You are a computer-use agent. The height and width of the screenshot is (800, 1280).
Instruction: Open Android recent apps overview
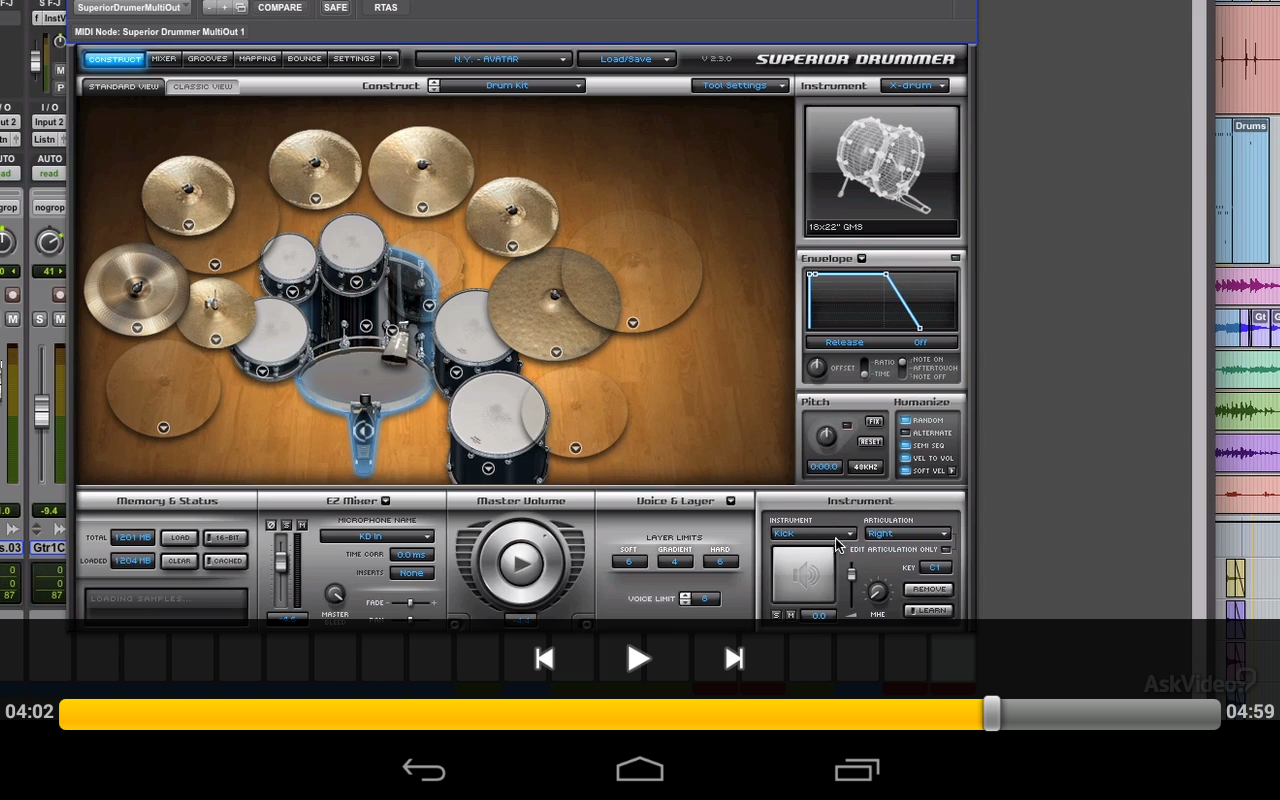click(856, 769)
